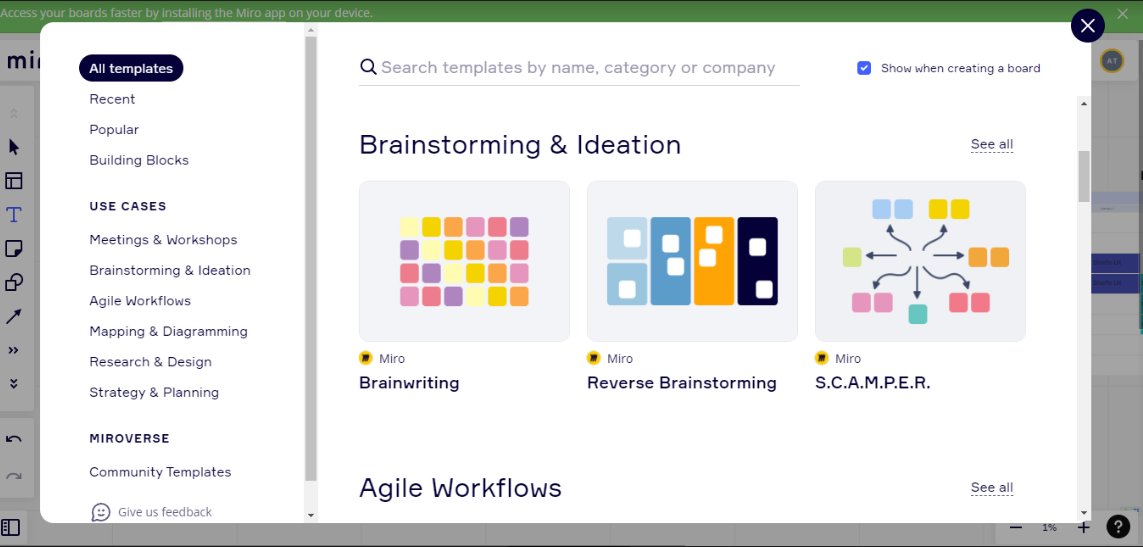Viewport: 1143px width, 547px height.
Task: Open the Popular templates category
Action: (114, 130)
